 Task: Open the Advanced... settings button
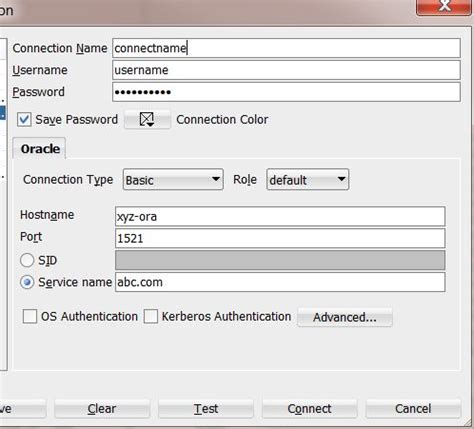345,317
